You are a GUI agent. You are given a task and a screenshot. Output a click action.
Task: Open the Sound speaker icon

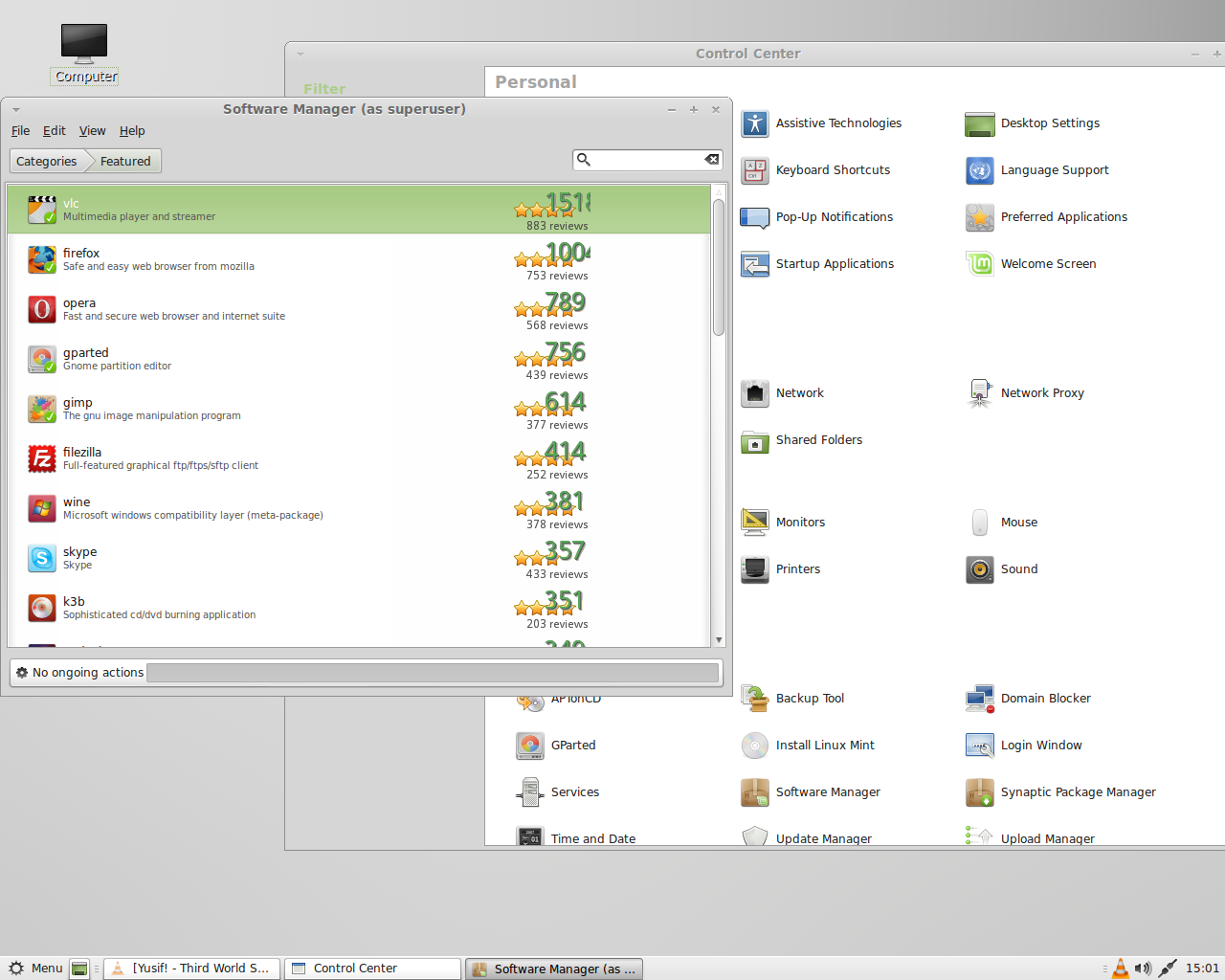980,569
